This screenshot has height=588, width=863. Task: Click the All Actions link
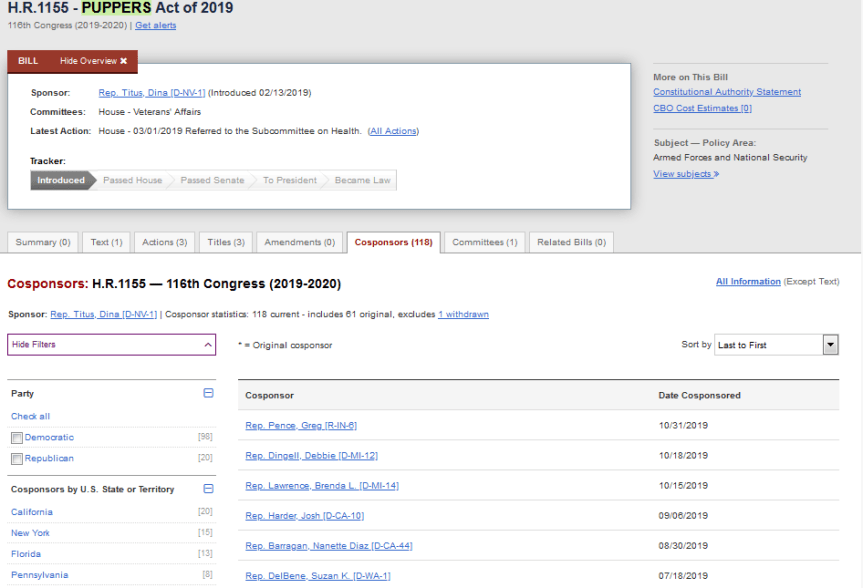[393, 131]
